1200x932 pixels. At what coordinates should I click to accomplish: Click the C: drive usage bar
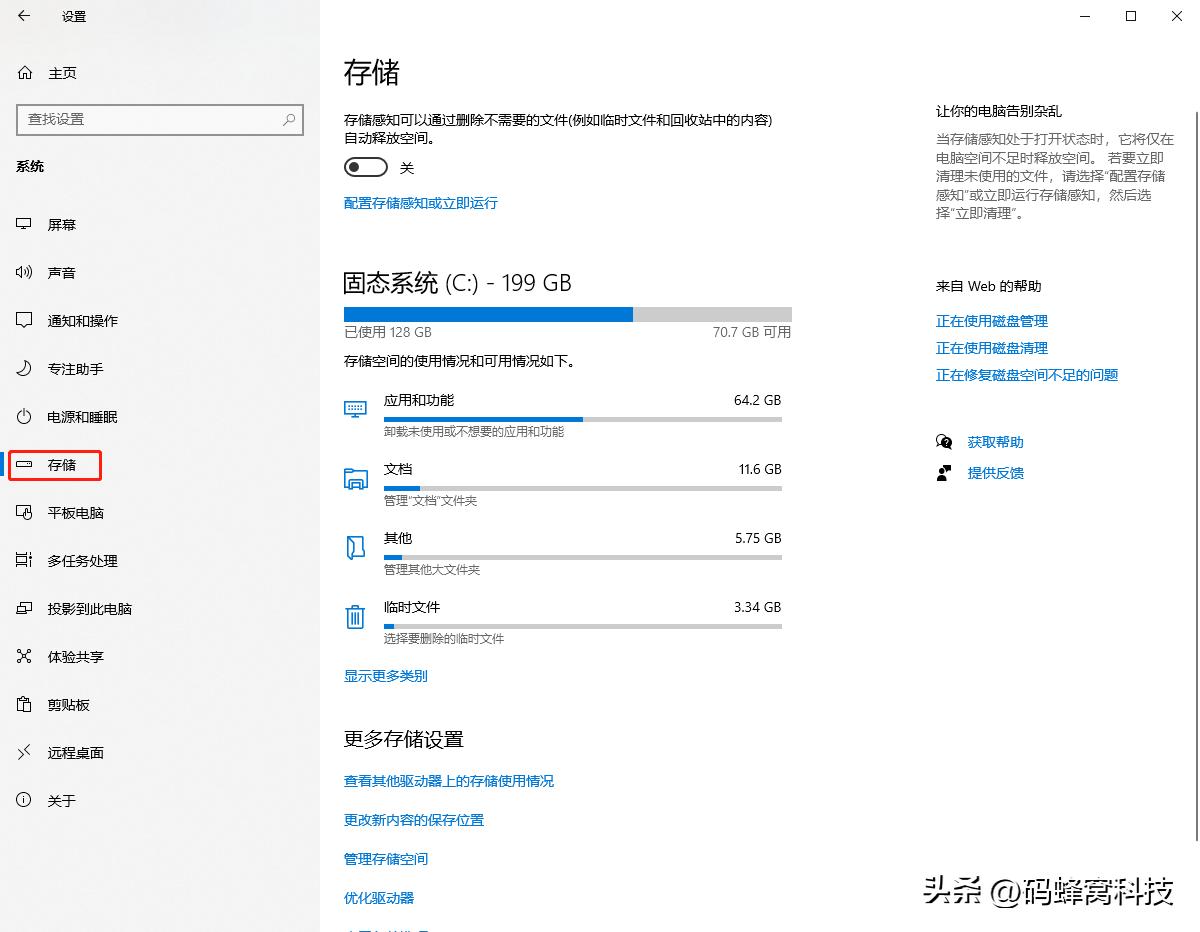[567, 314]
